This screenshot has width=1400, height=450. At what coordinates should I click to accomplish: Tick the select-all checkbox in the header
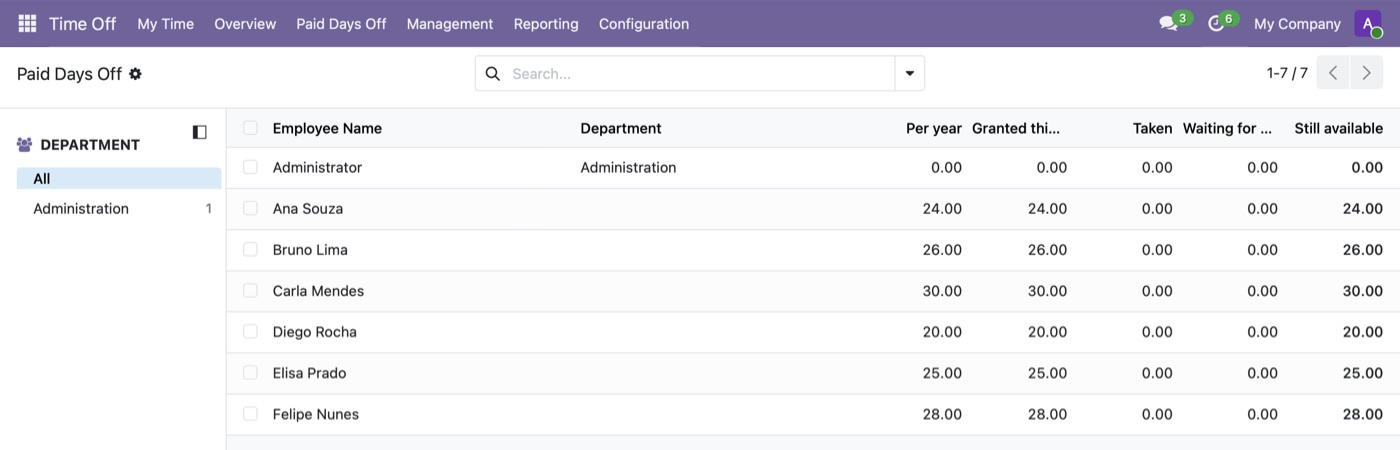pyautogui.click(x=250, y=128)
